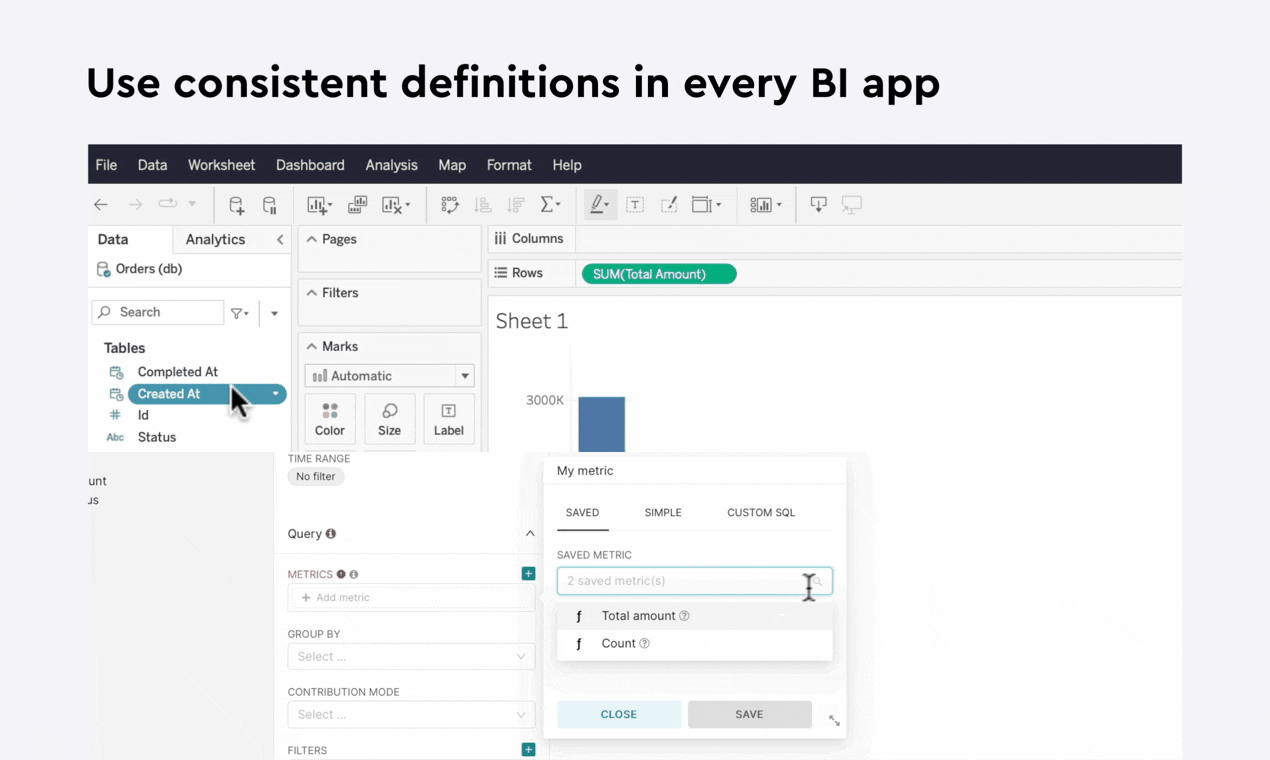Image resolution: width=1270 pixels, height=760 pixels.
Task: Click the grey info icon beside METRICS
Action: coord(354,575)
